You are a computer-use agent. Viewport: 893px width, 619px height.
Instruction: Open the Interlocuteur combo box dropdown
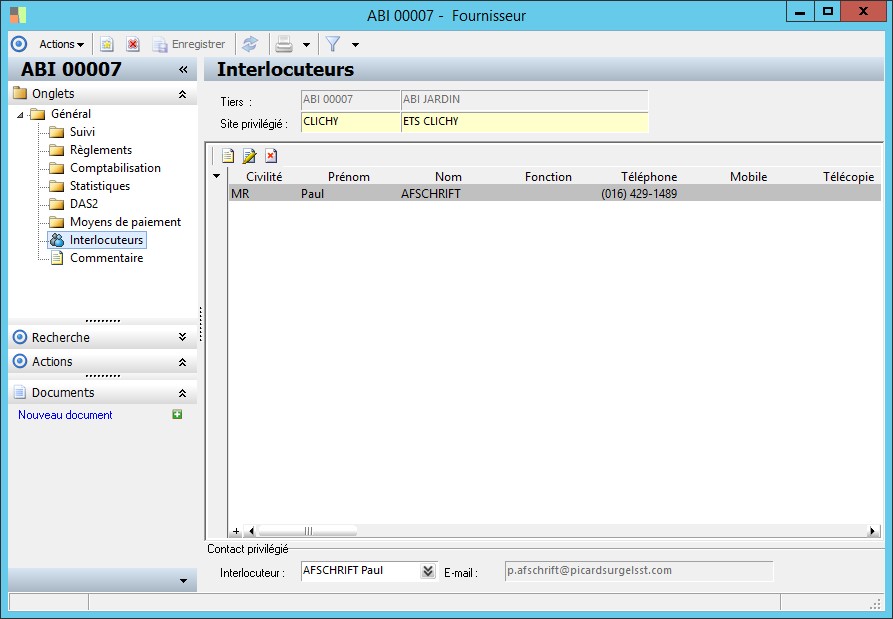[x=428, y=571]
